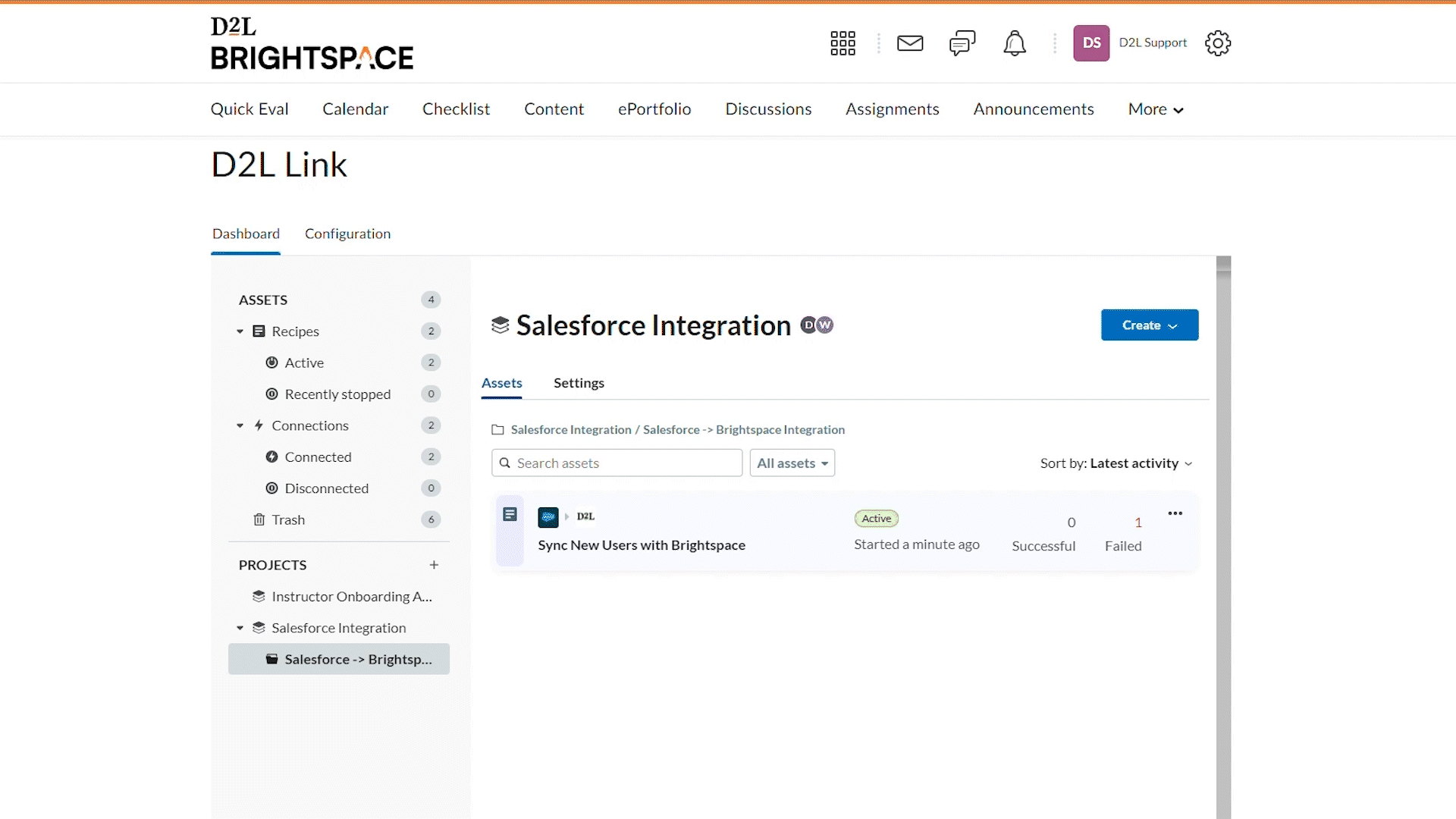This screenshot has width=1456, height=819.
Task: Open the course selector grid icon
Action: coord(843,43)
